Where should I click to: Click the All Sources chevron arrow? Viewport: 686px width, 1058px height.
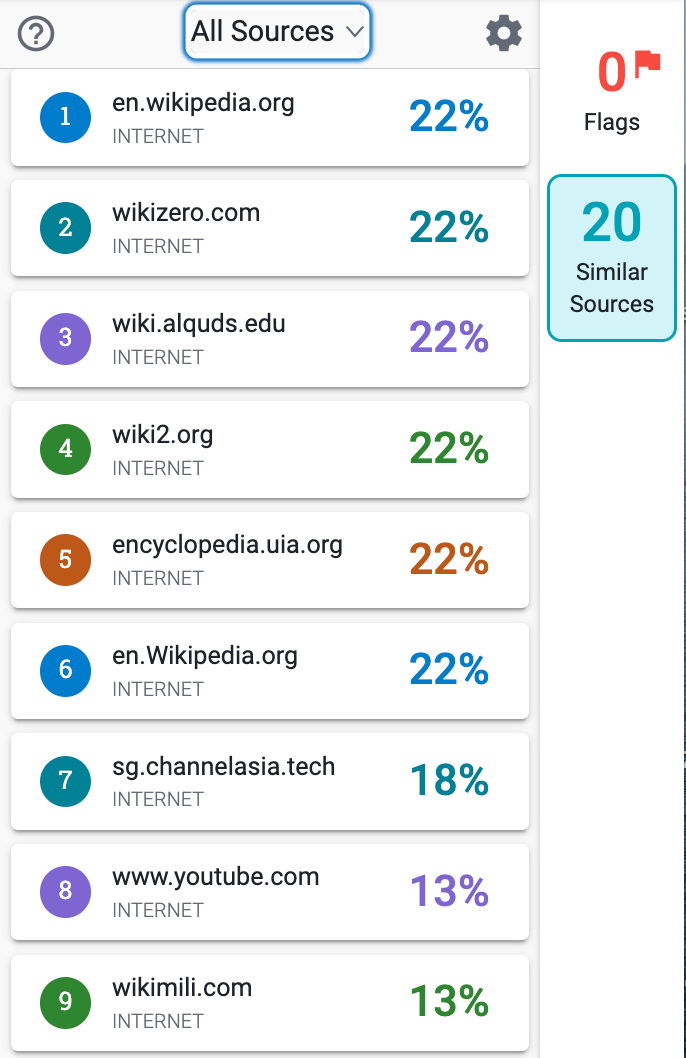tap(355, 32)
